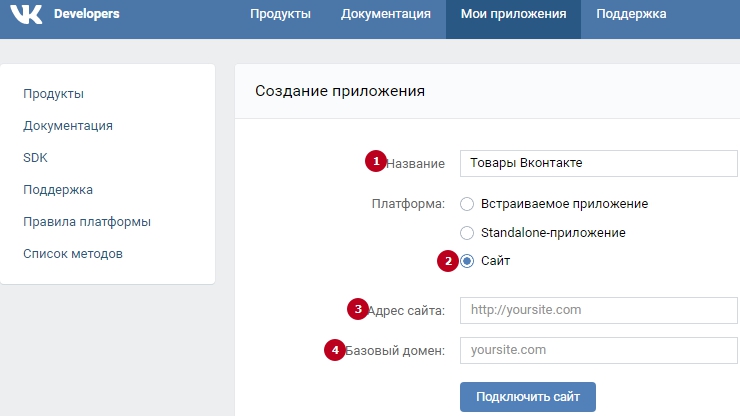The height and width of the screenshot is (416, 740).
Task: Click the VK logo icon
Action: [x=26, y=14]
